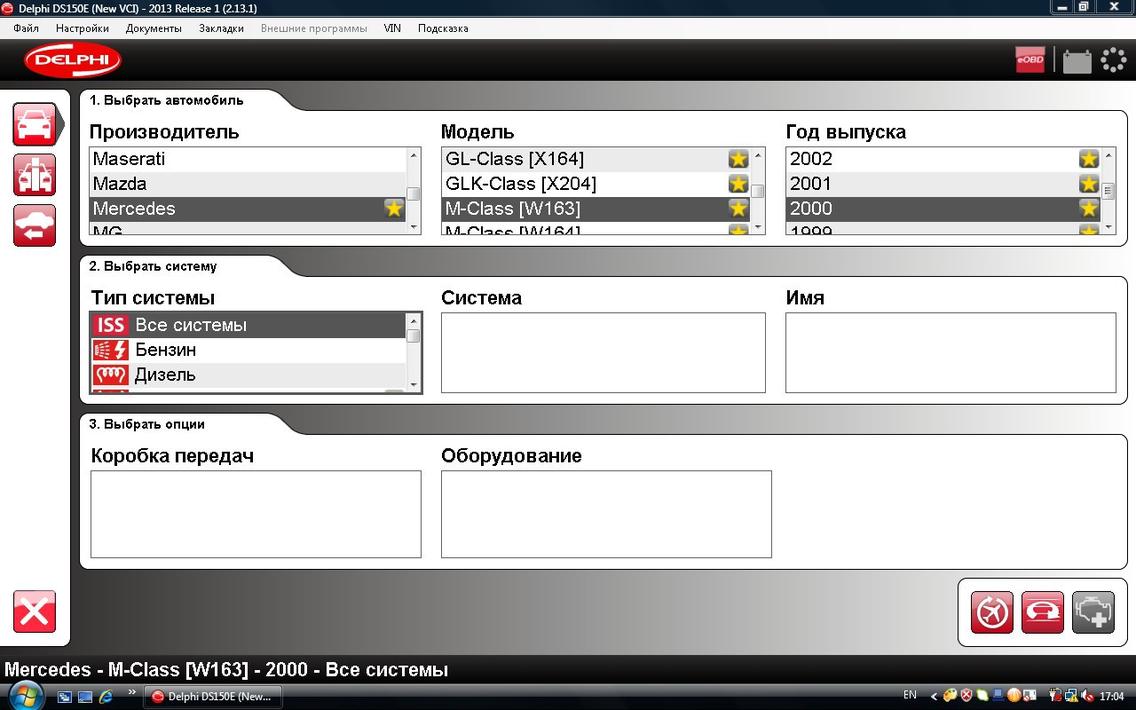Viewport: 1136px width, 710px height.
Task: Toggle the Mercedes favorite star
Action: (393, 209)
